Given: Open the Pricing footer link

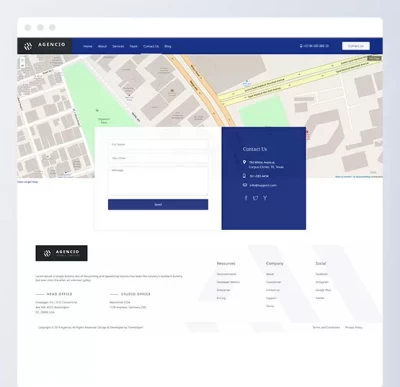Looking at the screenshot, I should (x=221, y=298).
